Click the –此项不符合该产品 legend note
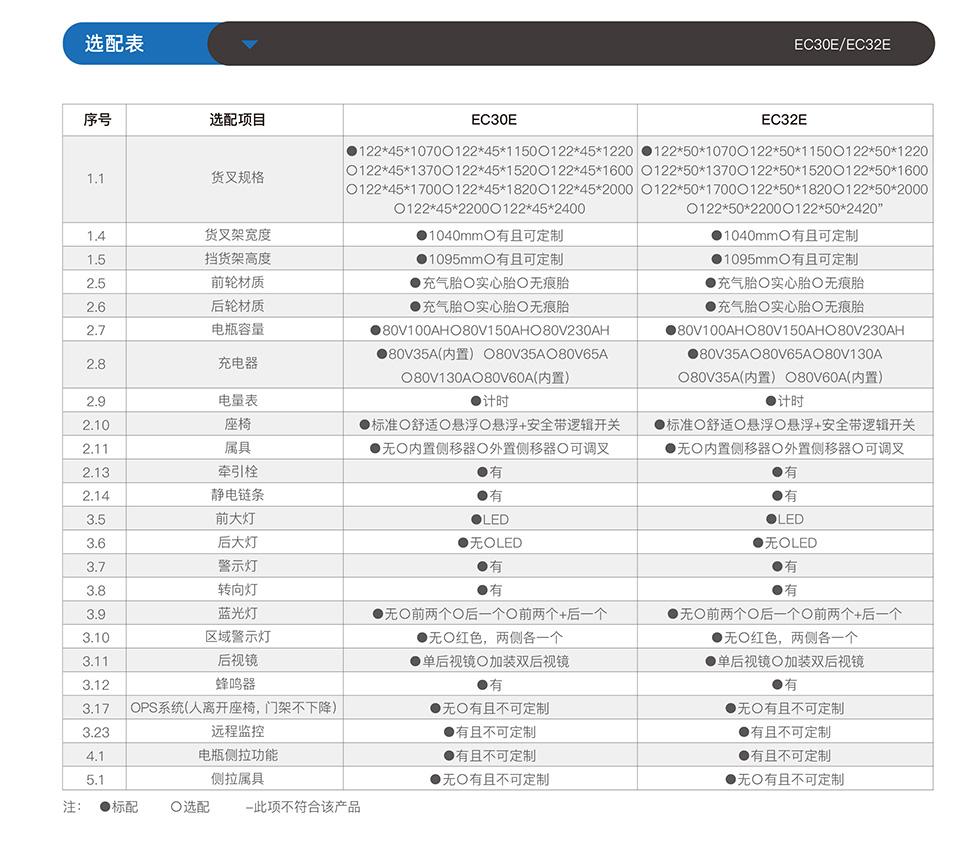This screenshot has width=968, height=848. (302, 807)
